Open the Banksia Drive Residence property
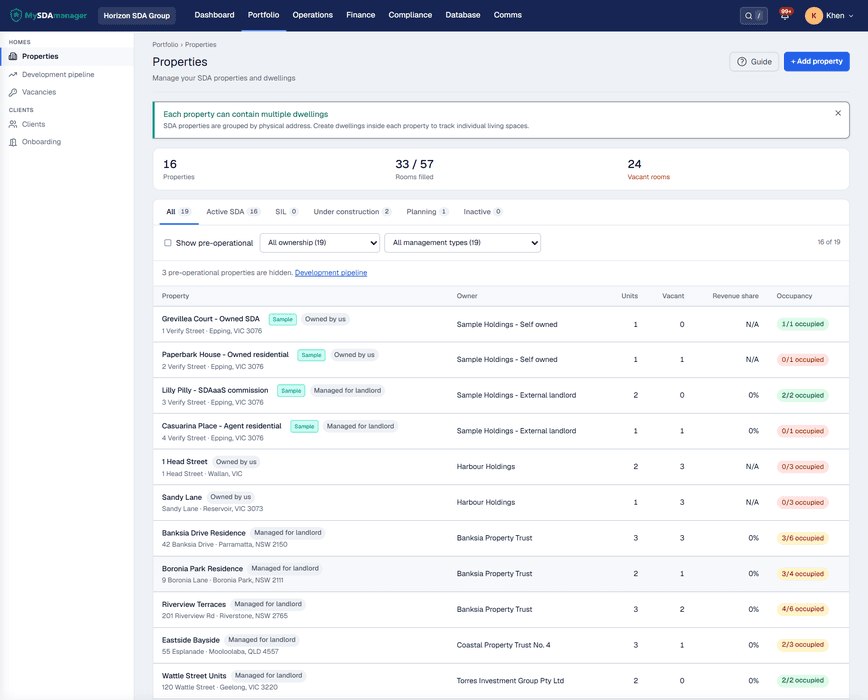This screenshot has width=868, height=700. 204,533
